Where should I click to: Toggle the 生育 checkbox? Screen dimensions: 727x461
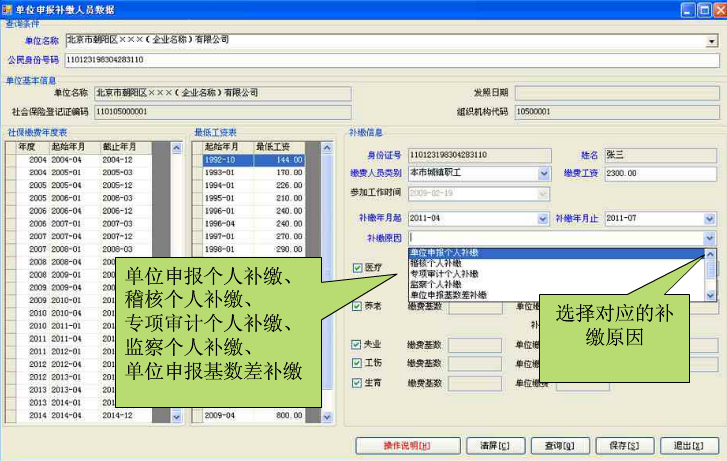point(356,383)
